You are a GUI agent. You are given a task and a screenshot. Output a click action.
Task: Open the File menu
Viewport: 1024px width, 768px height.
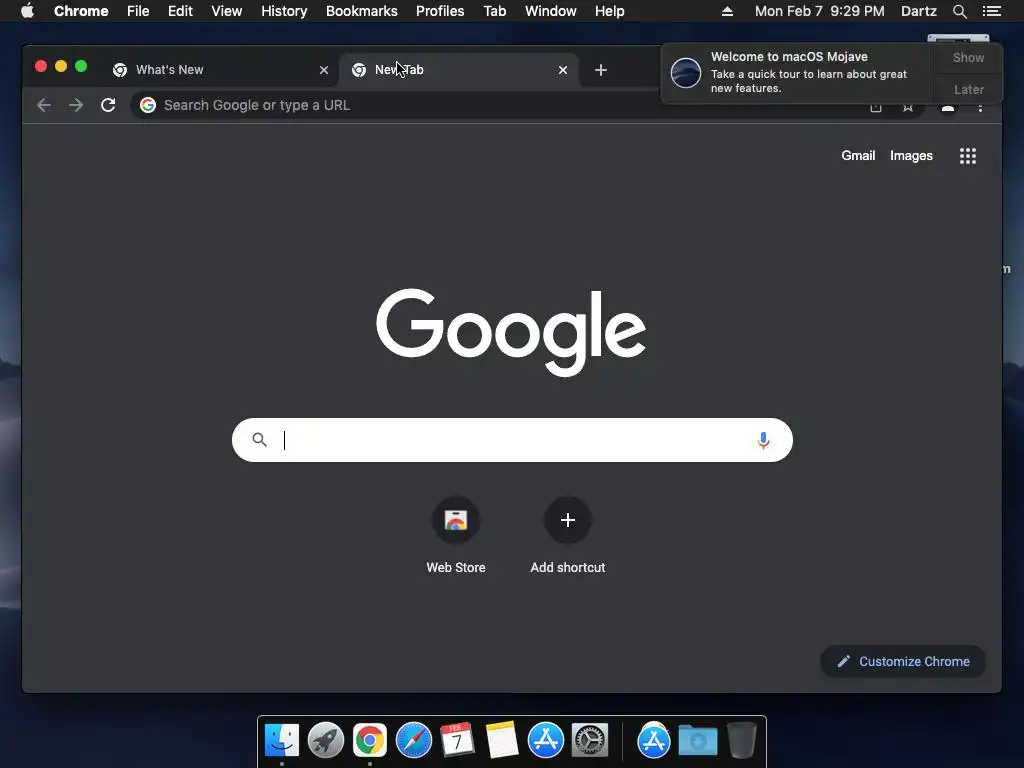[x=138, y=11]
